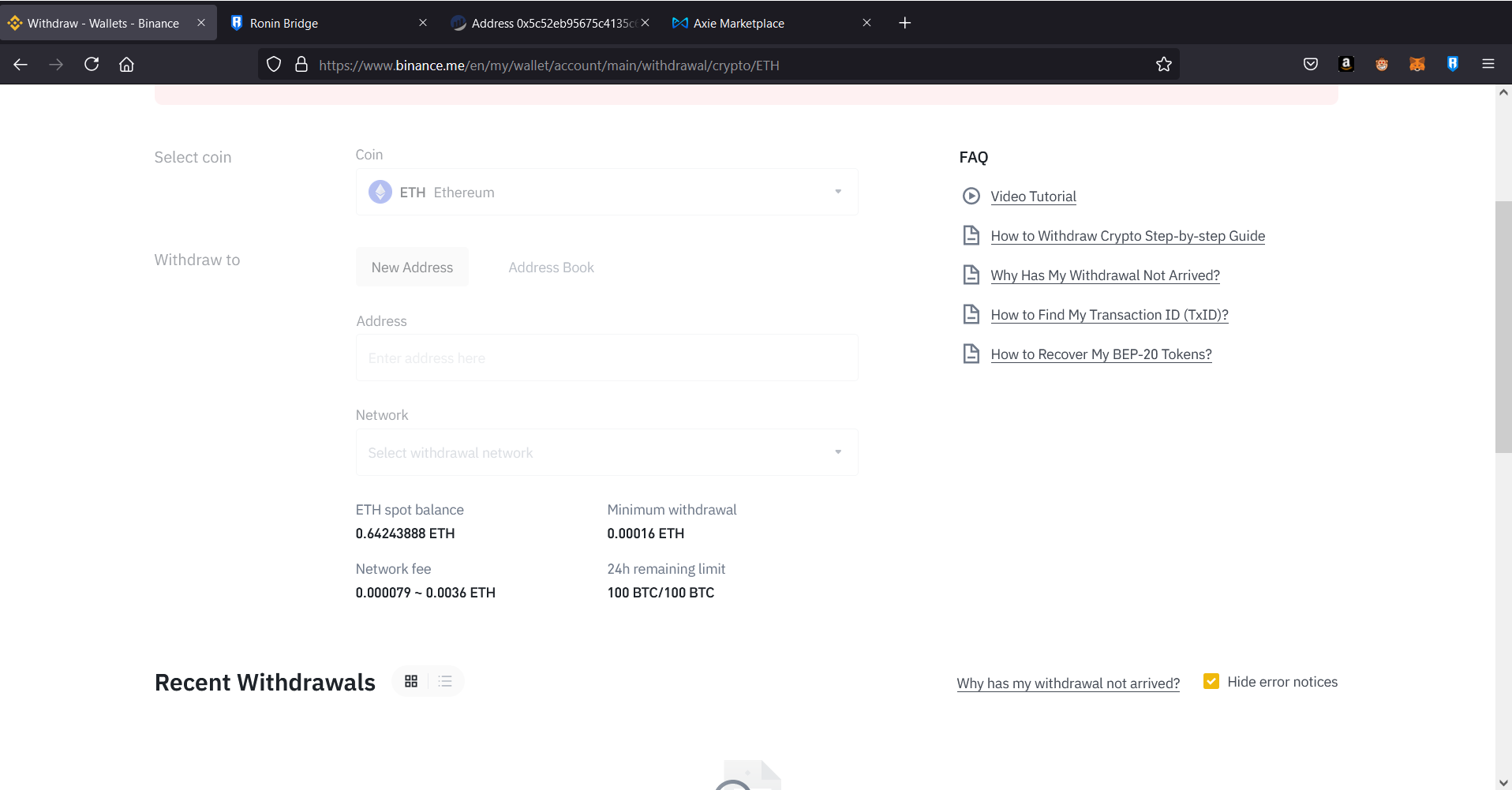Image resolution: width=1512 pixels, height=790 pixels.
Task: Open the browser home page
Action: tap(126, 65)
